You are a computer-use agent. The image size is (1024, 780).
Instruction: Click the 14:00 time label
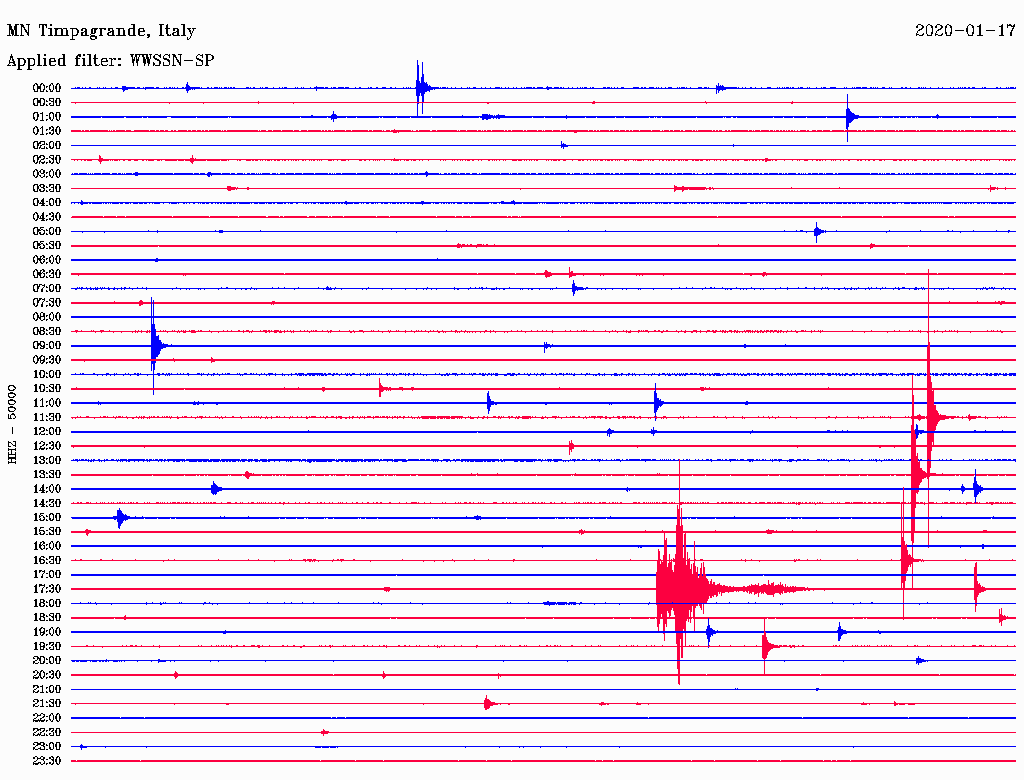point(47,489)
